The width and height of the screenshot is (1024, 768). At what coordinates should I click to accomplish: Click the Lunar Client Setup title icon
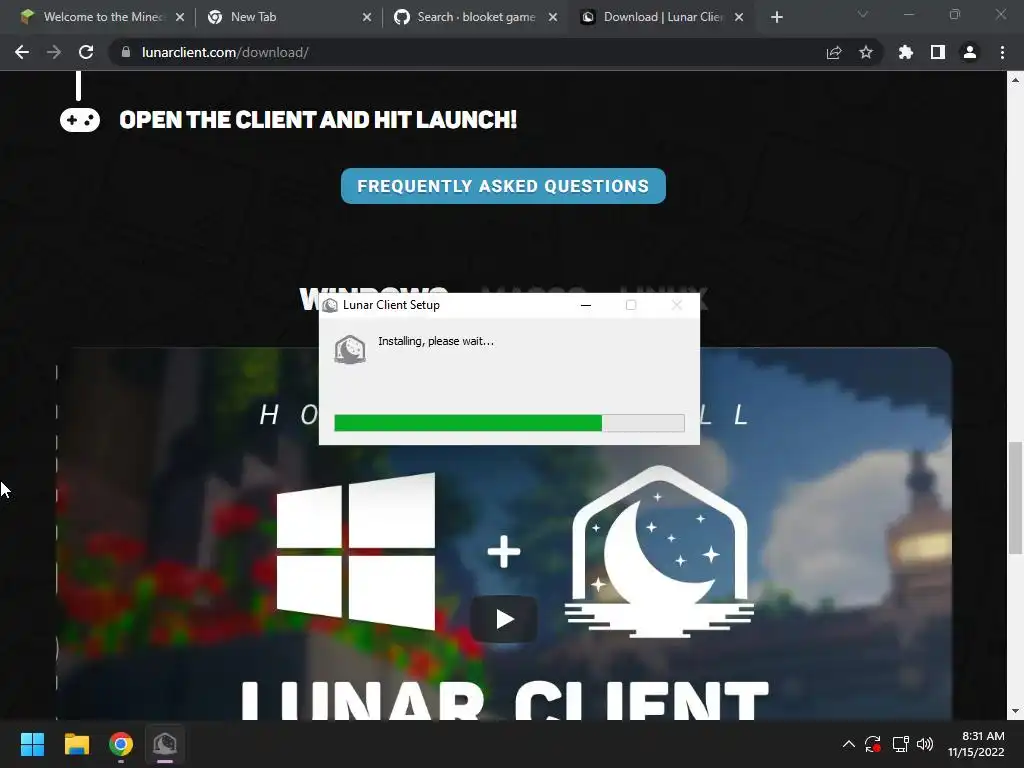click(330, 305)
